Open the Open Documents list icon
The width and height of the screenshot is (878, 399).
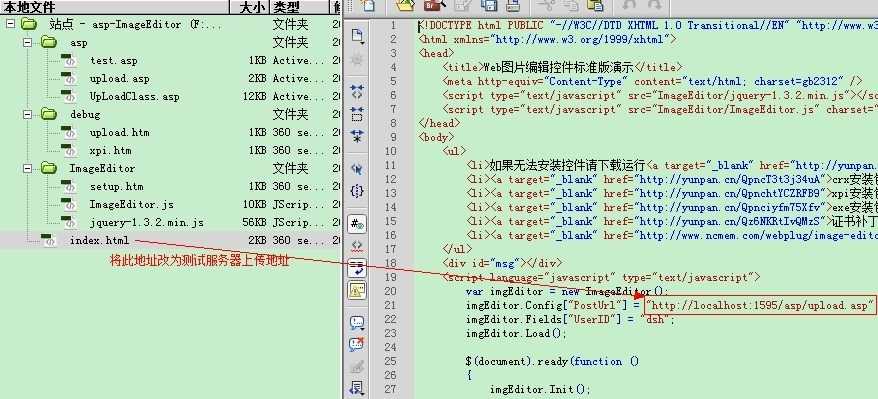(357, 36)
